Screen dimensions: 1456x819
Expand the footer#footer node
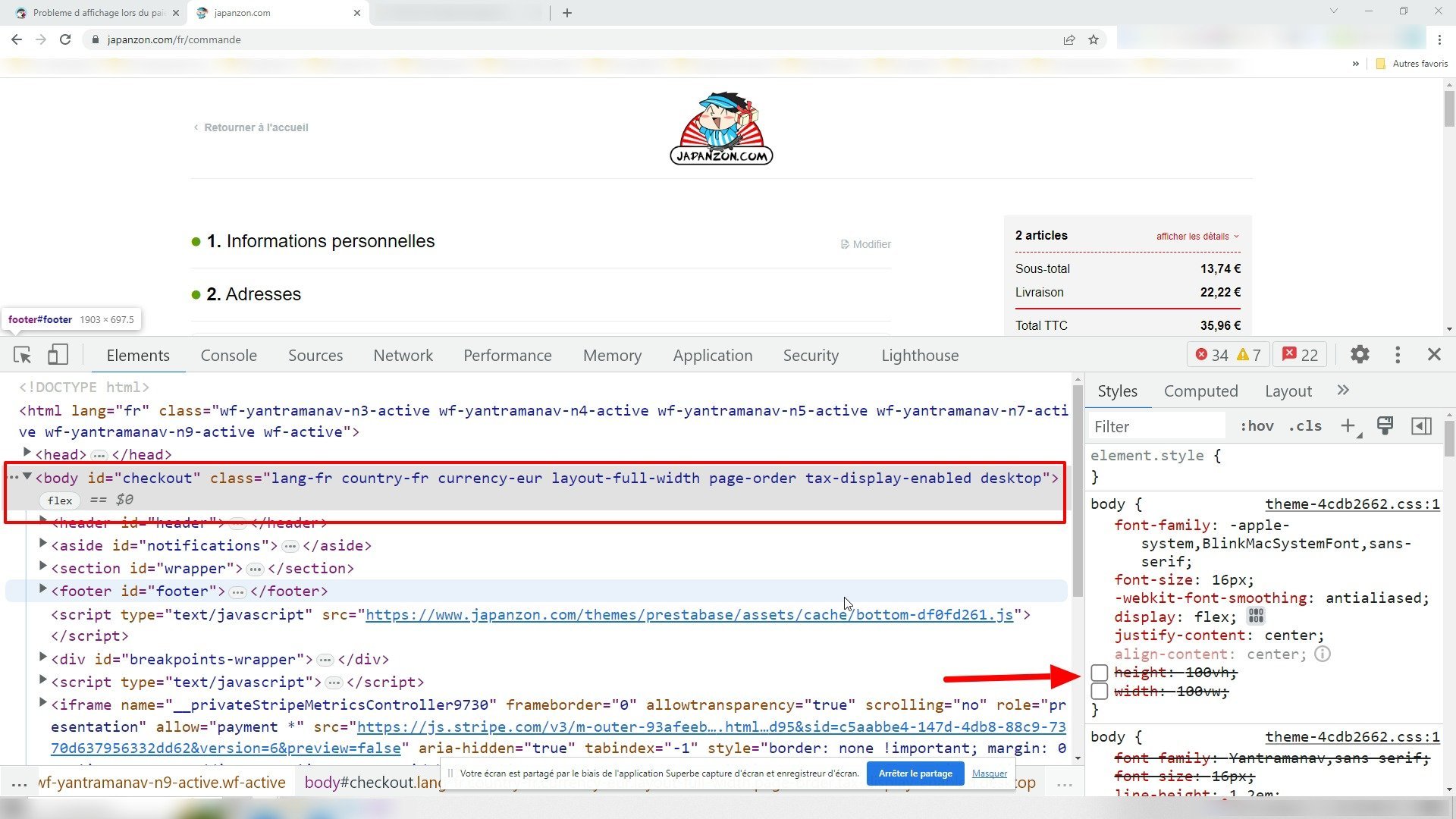(43, 589)
